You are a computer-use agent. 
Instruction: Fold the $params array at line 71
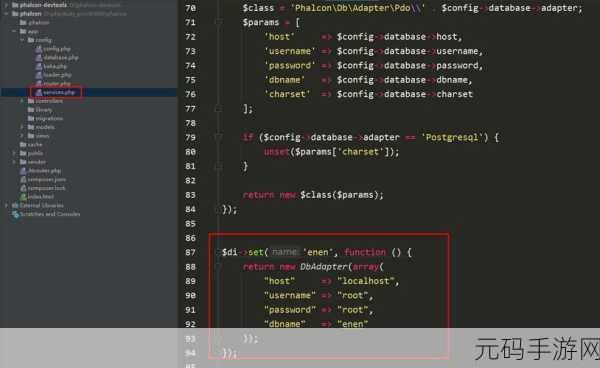(218, 22)
